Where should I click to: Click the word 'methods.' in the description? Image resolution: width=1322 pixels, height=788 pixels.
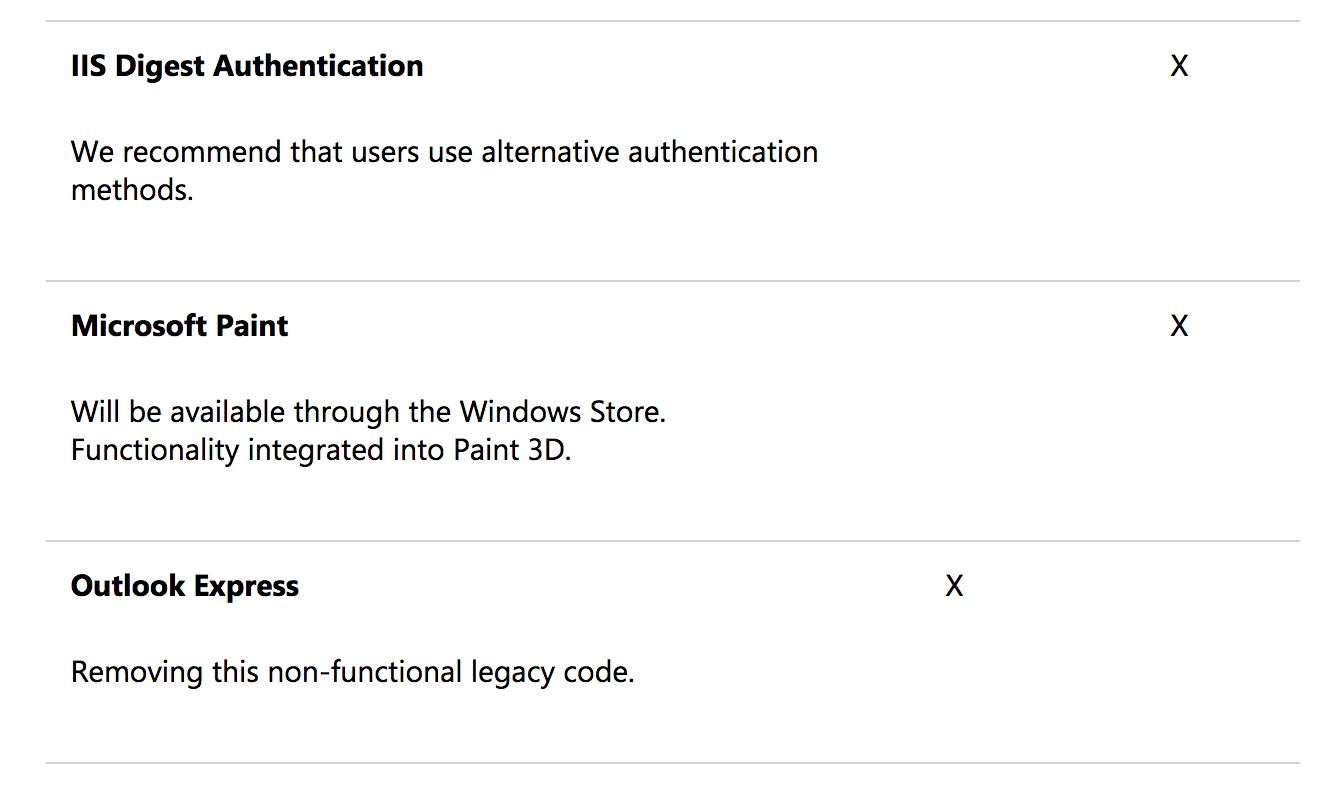point(132,190)
